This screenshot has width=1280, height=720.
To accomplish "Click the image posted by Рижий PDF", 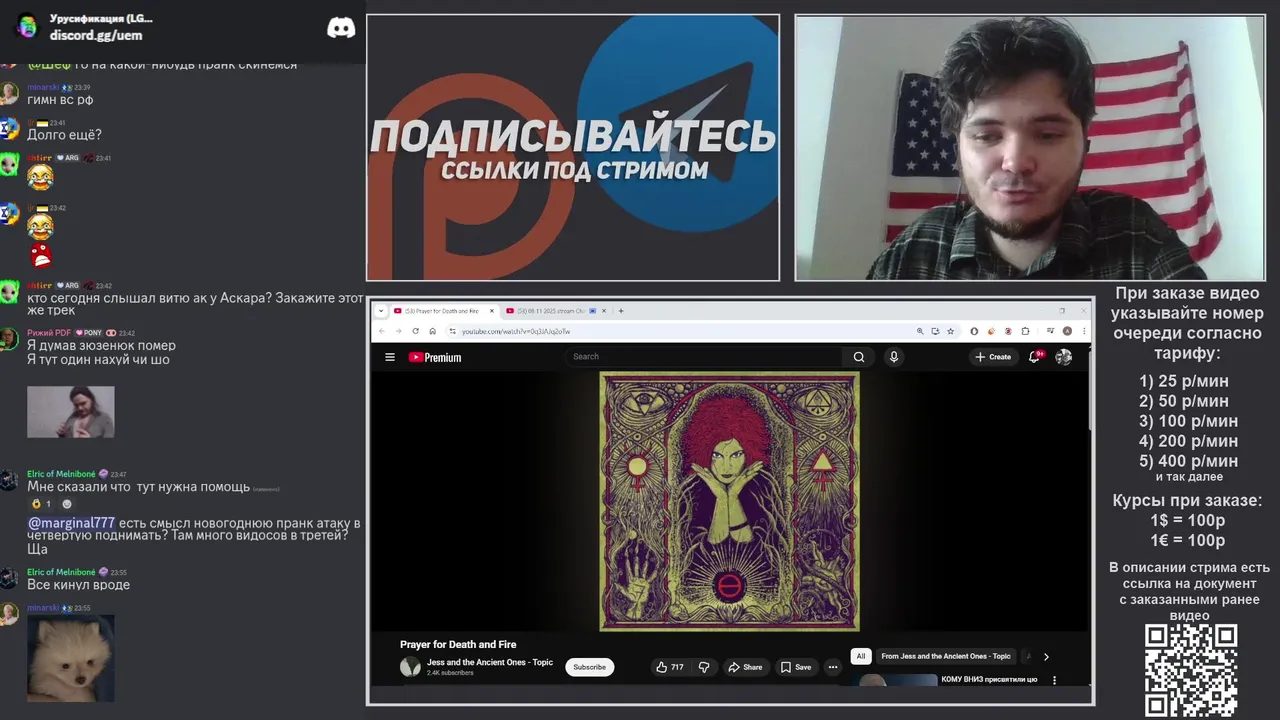I will [x=70, y=412].
